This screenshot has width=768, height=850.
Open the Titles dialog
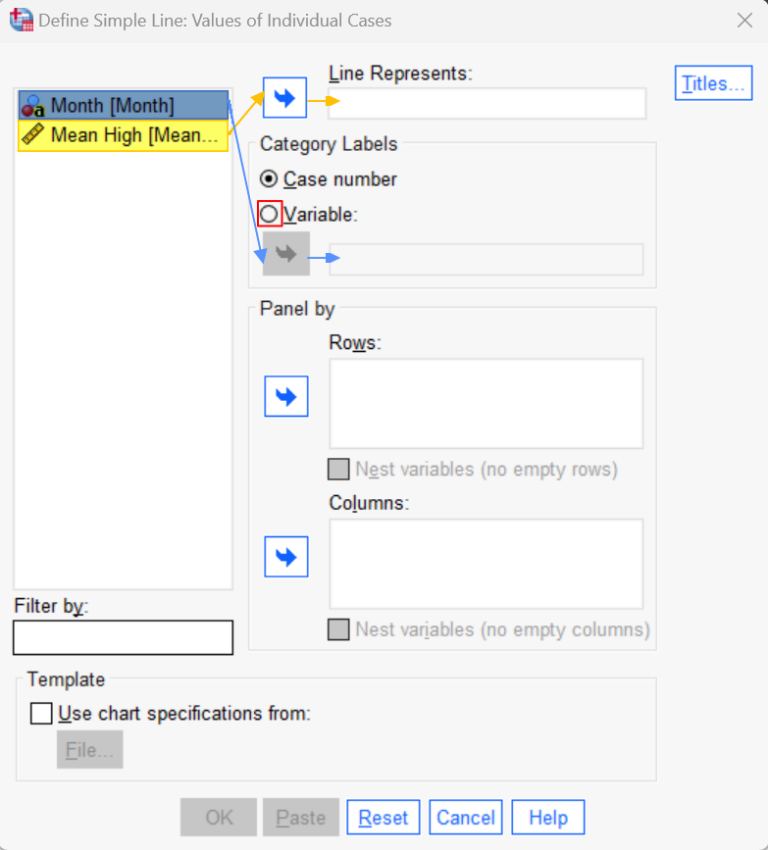713,84
